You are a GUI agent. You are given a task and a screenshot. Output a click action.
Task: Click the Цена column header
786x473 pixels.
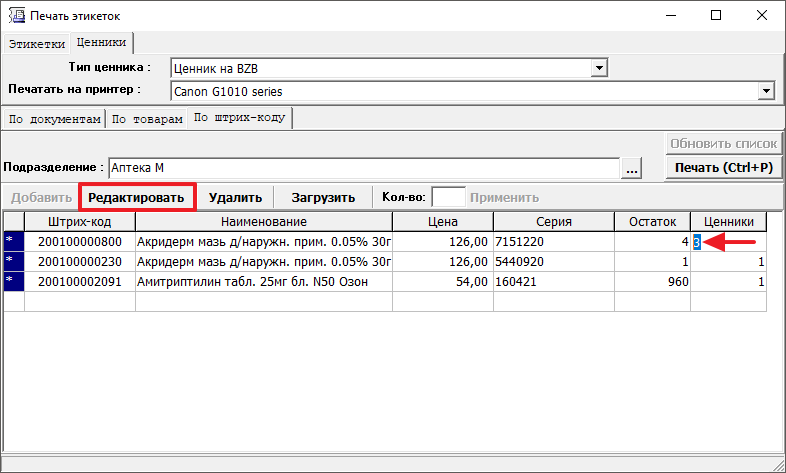[x=442, y=222]
